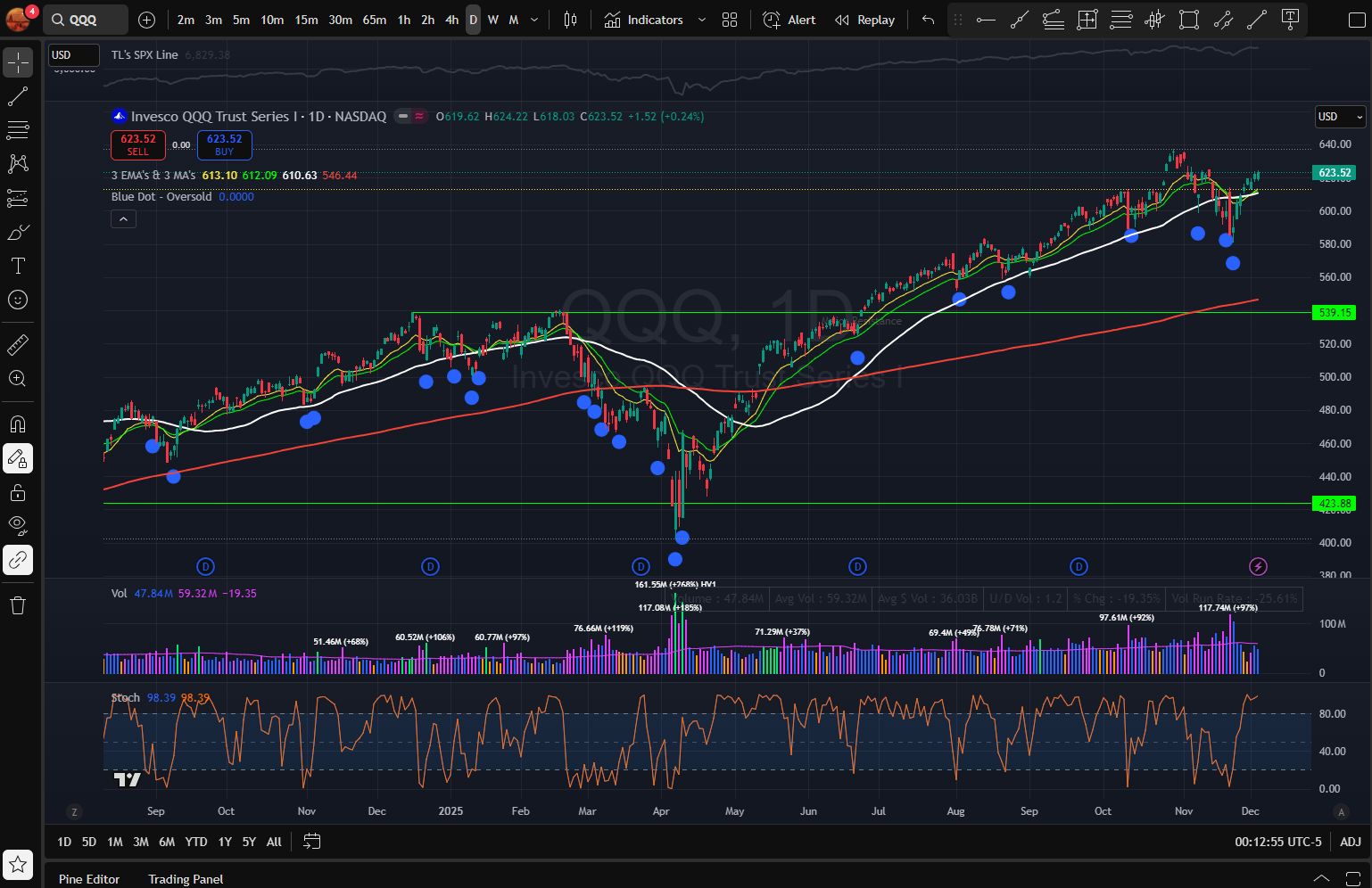Viewport: 1372px width, 888px height.
Task: Click the Undo arrow
Action: pos(928,20)
